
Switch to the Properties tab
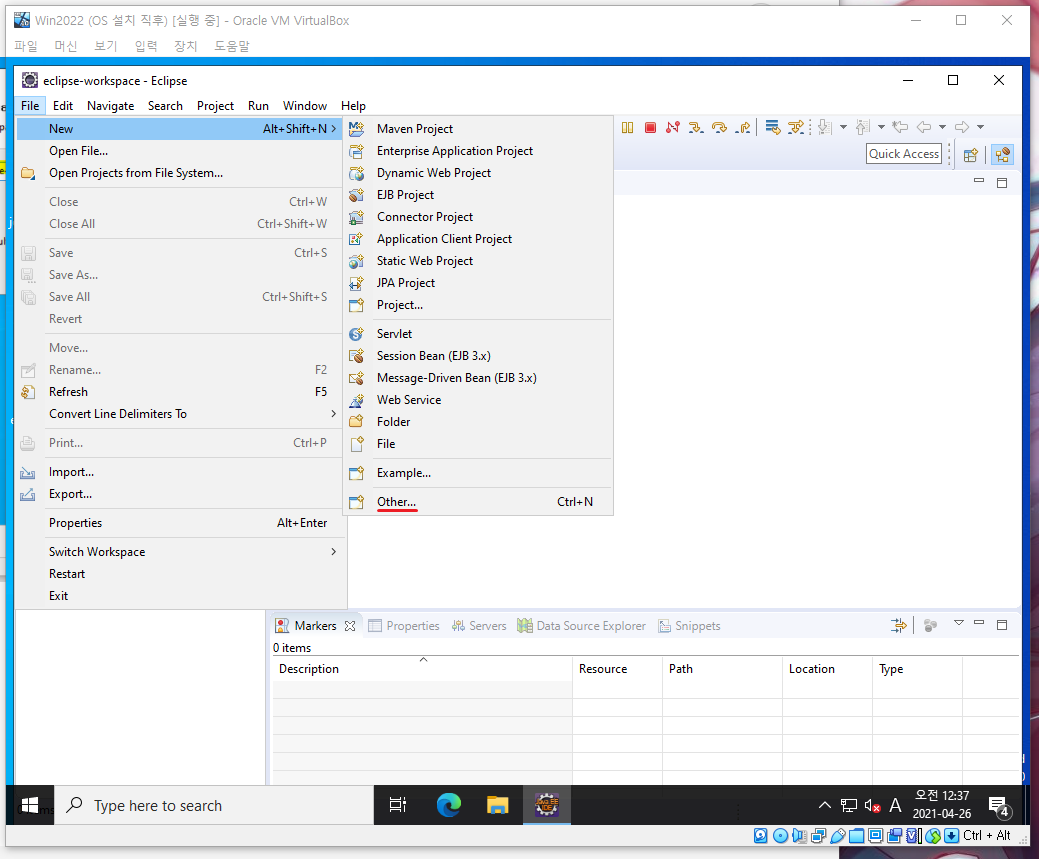(404, 626)
